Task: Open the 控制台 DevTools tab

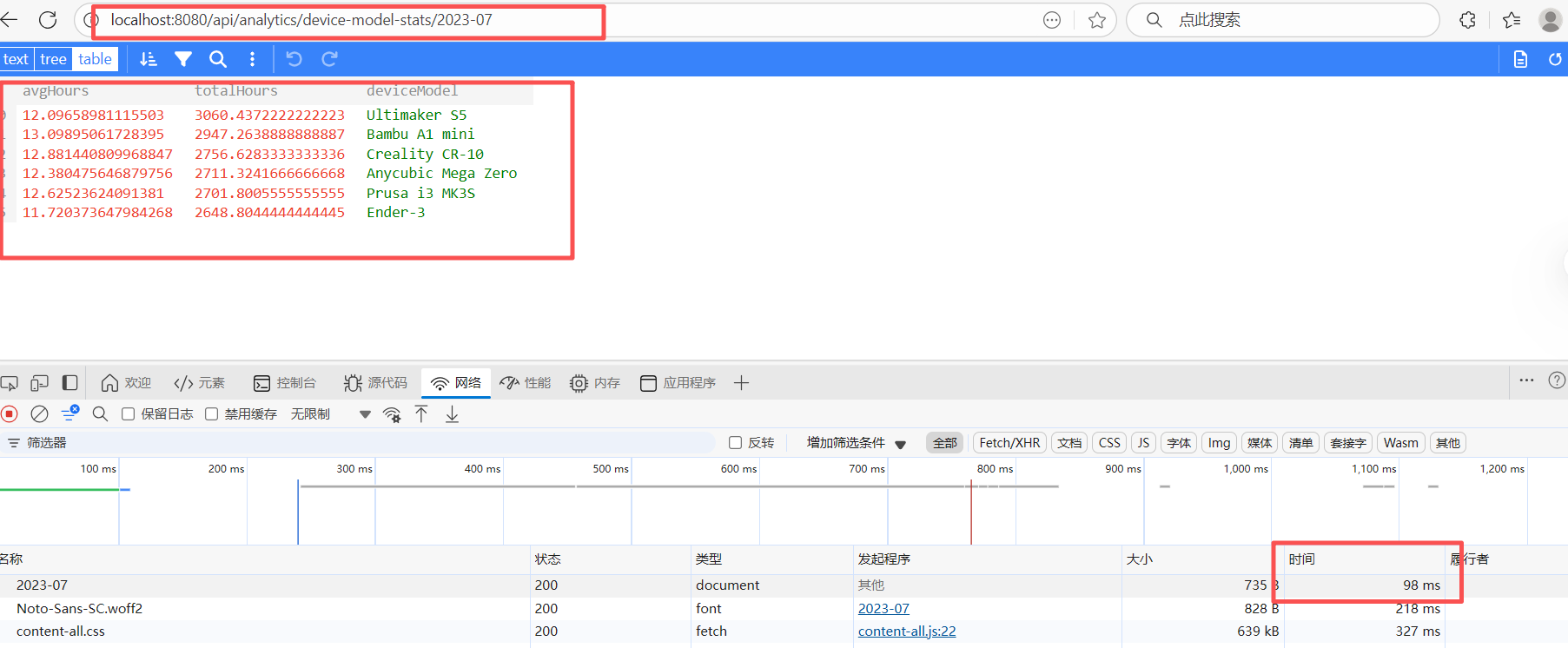Action: click(x=285, y=383)
